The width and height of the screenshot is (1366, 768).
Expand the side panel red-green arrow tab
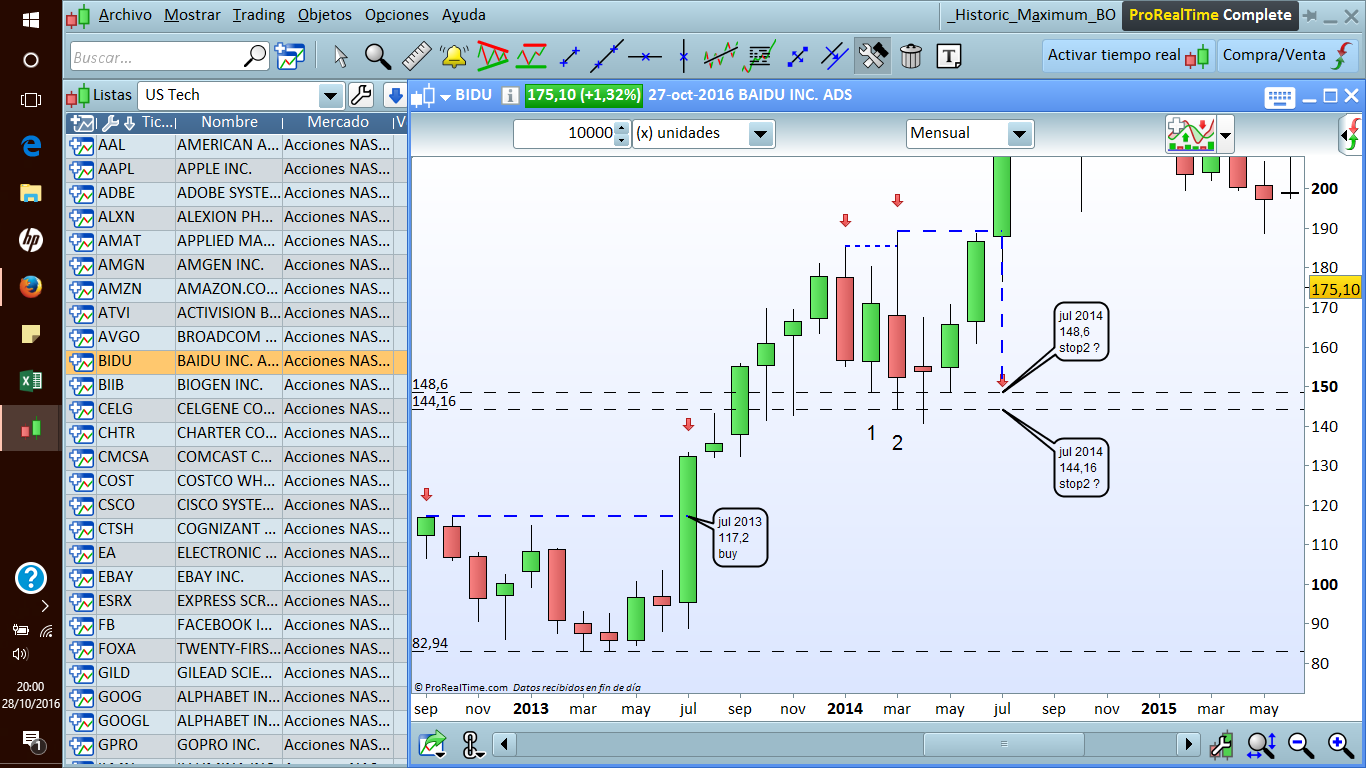(x=1352, y=135)
